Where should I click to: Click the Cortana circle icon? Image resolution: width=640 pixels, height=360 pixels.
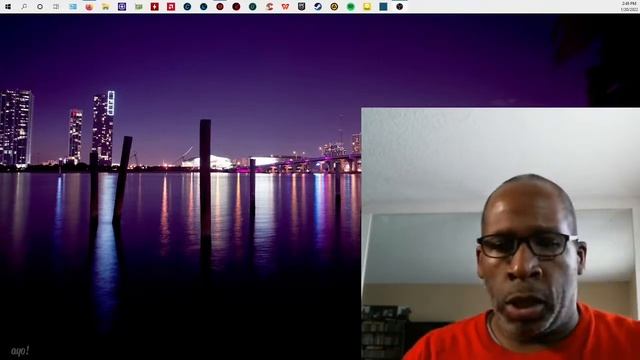tap(40, 7)
